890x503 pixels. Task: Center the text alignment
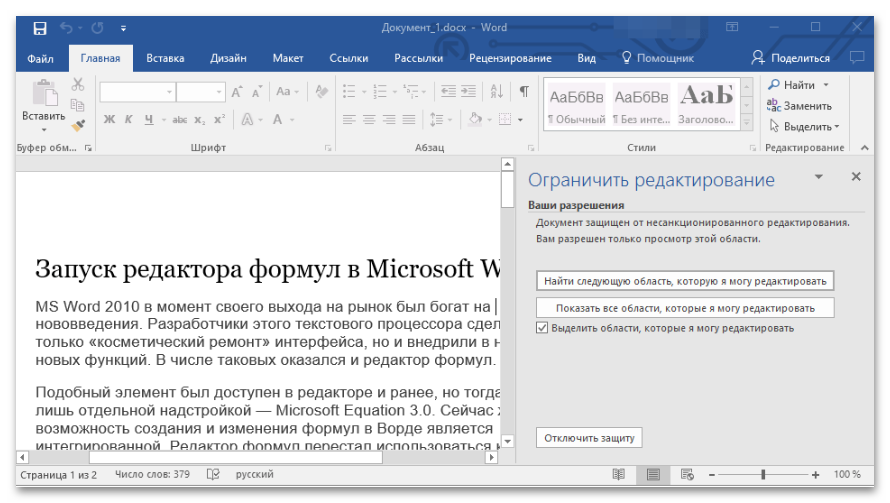click(369, 119)
